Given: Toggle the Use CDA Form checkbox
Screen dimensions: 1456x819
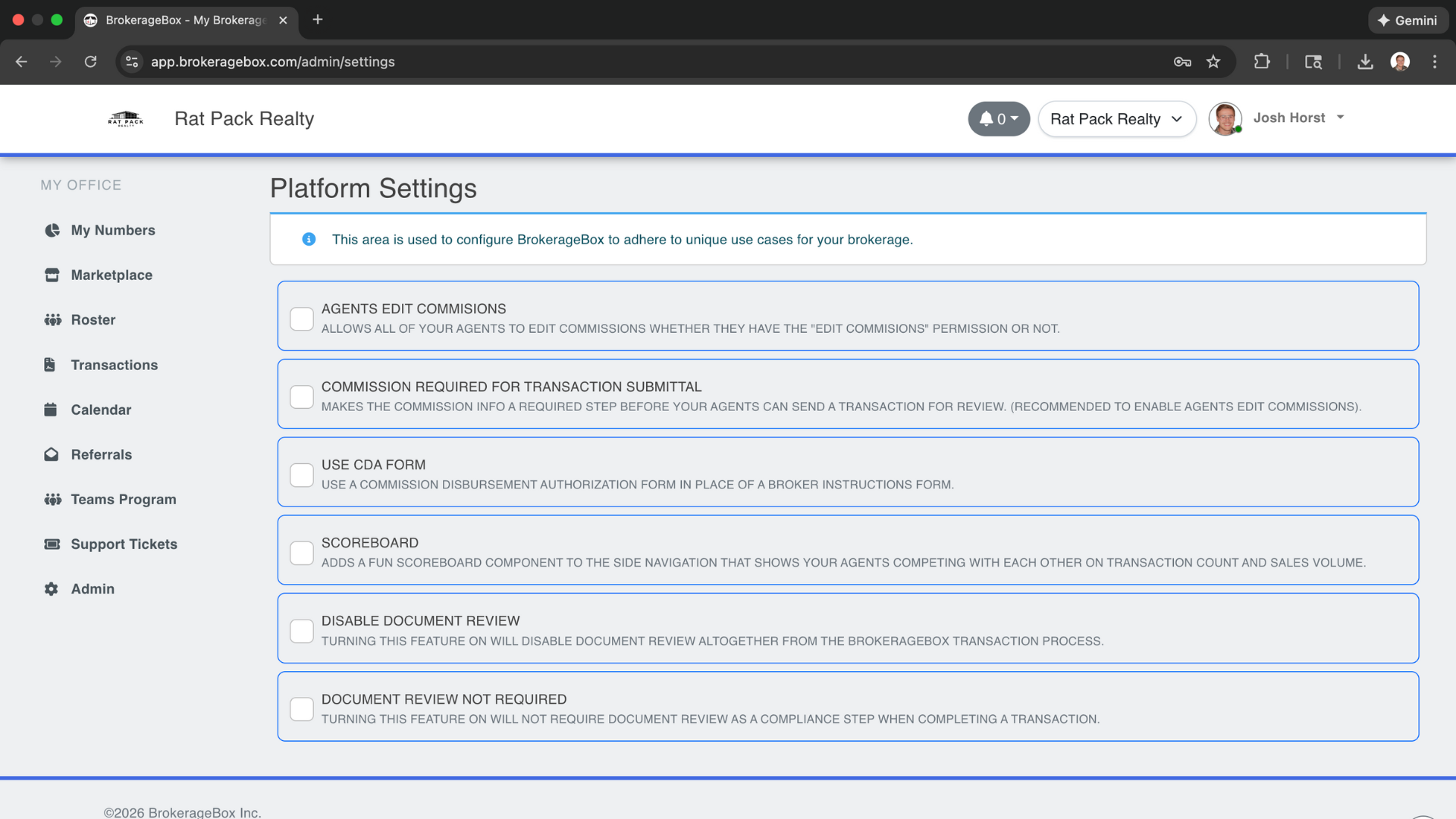Looking at the screenshot, I should coord(302,475).
